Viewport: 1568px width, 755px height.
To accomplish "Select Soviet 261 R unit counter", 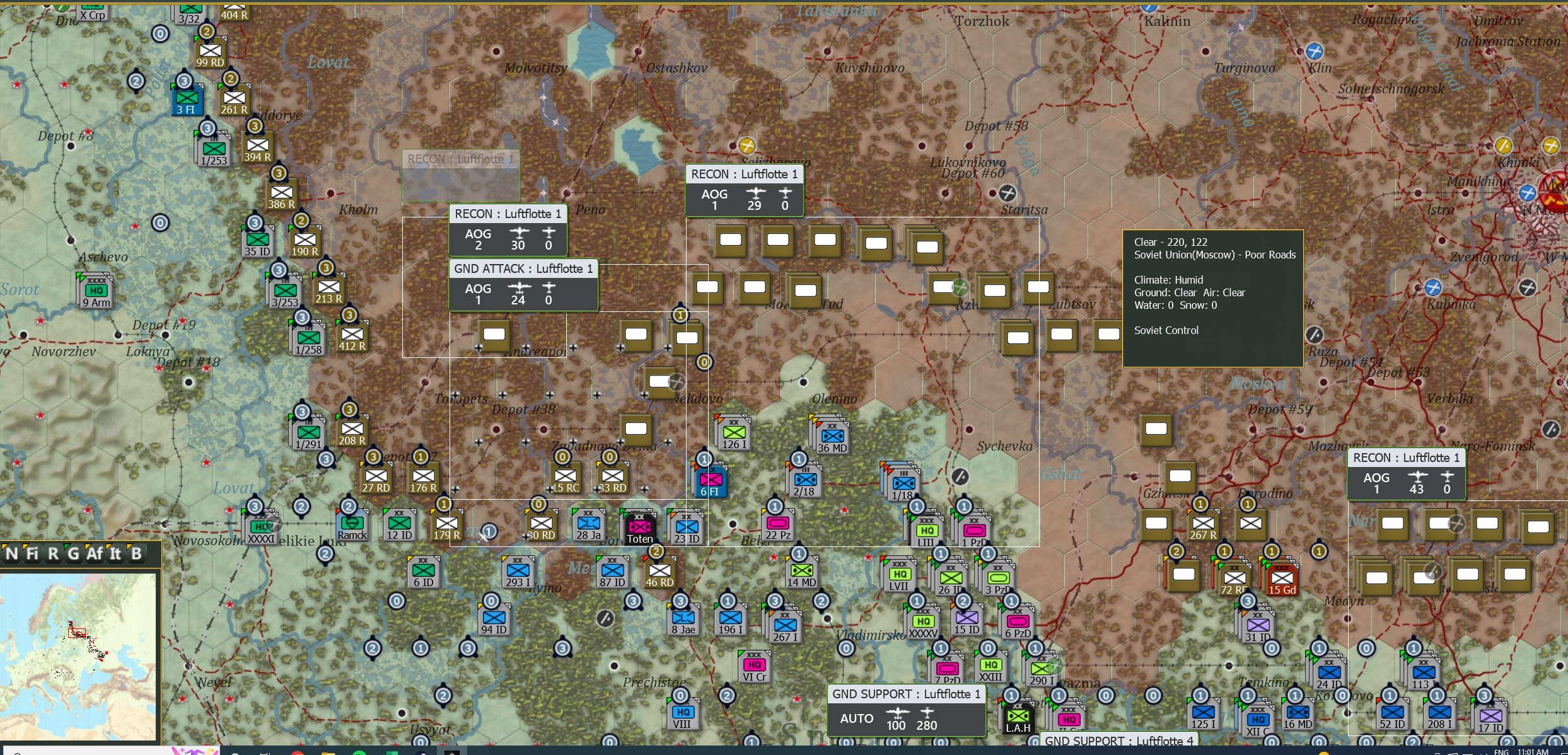I will click(x=234, y=100).
